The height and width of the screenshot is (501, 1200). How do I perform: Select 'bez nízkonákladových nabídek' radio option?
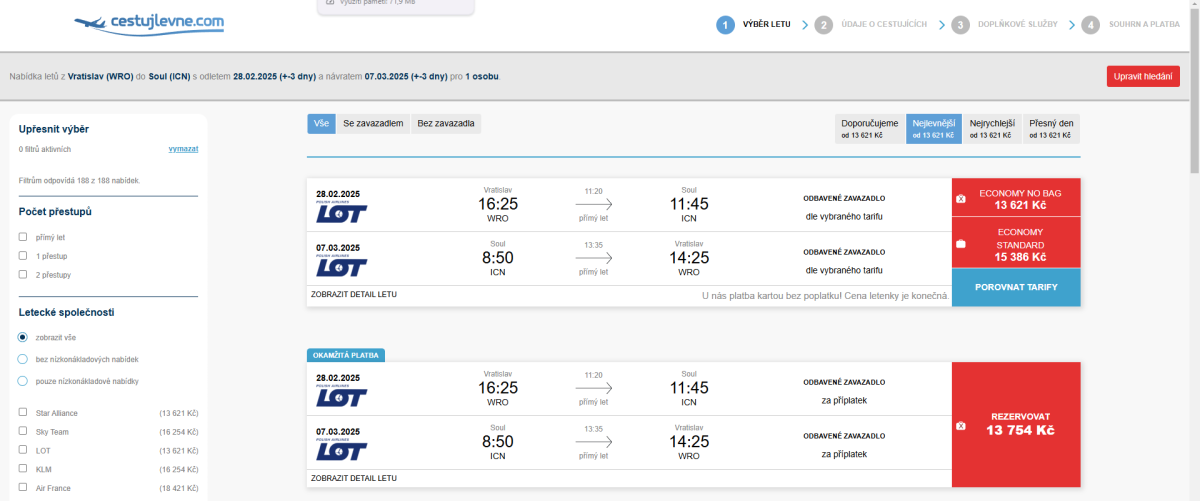pos(23,359)
